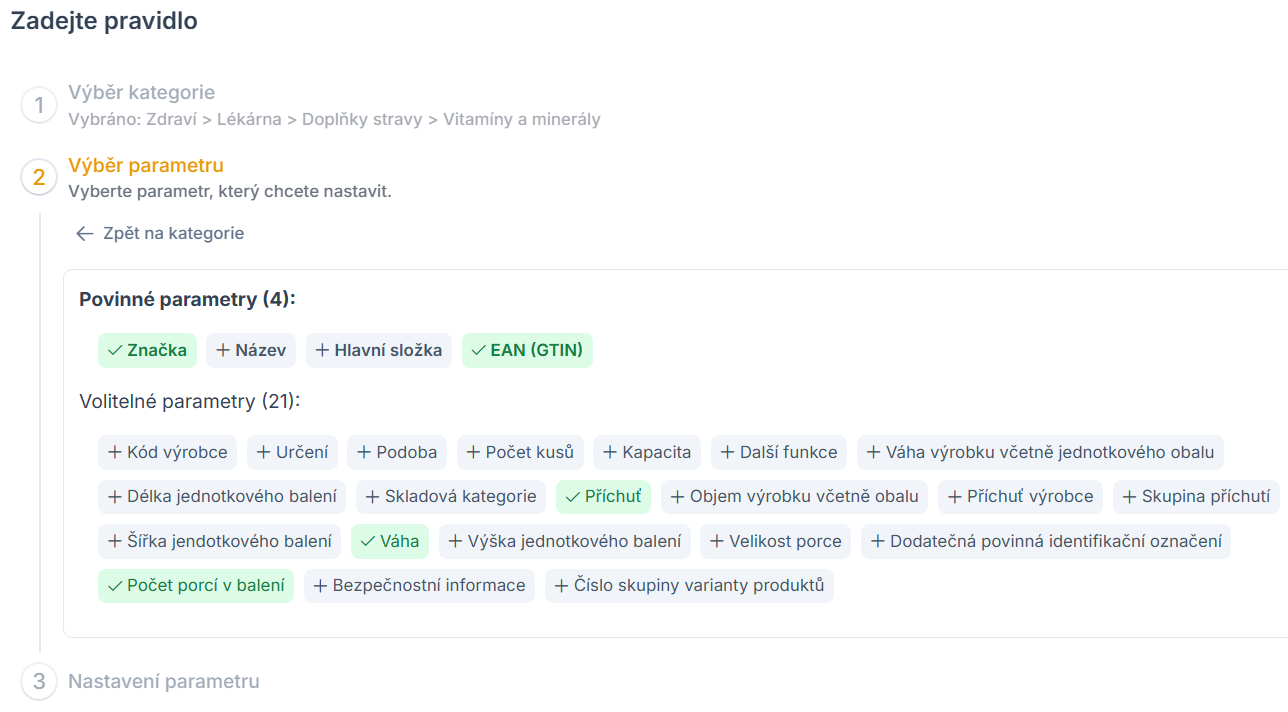
Task: Click the plus icon on Velikost porce
Action: pyautogui.click(x=717, y=541)
